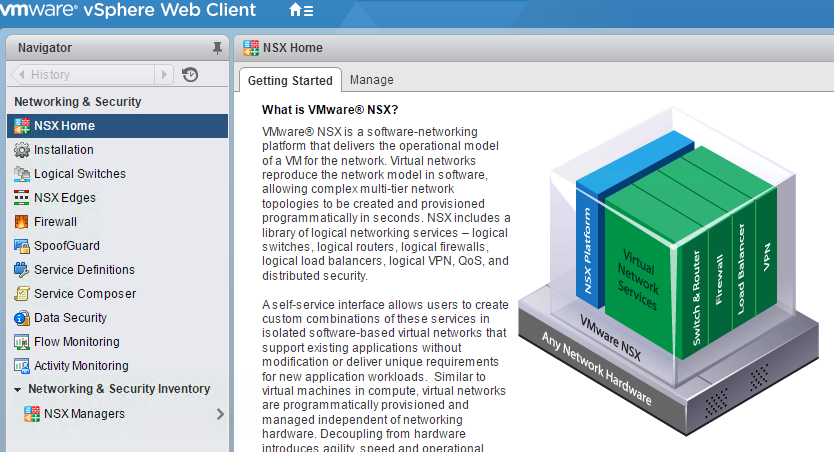Open the recent history clock icon
Viewport: 834px width, 452px height.
[190, 75]
